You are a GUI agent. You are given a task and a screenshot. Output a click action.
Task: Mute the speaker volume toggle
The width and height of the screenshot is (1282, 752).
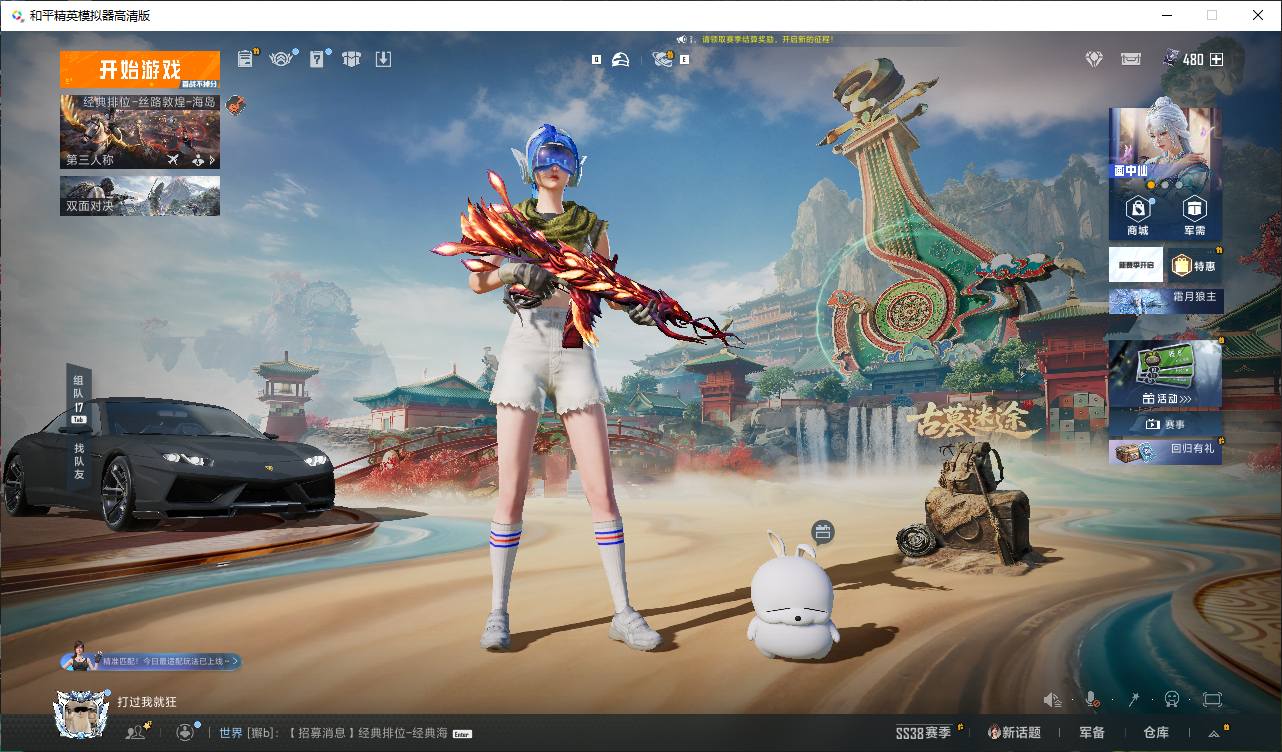(1052, 699)
